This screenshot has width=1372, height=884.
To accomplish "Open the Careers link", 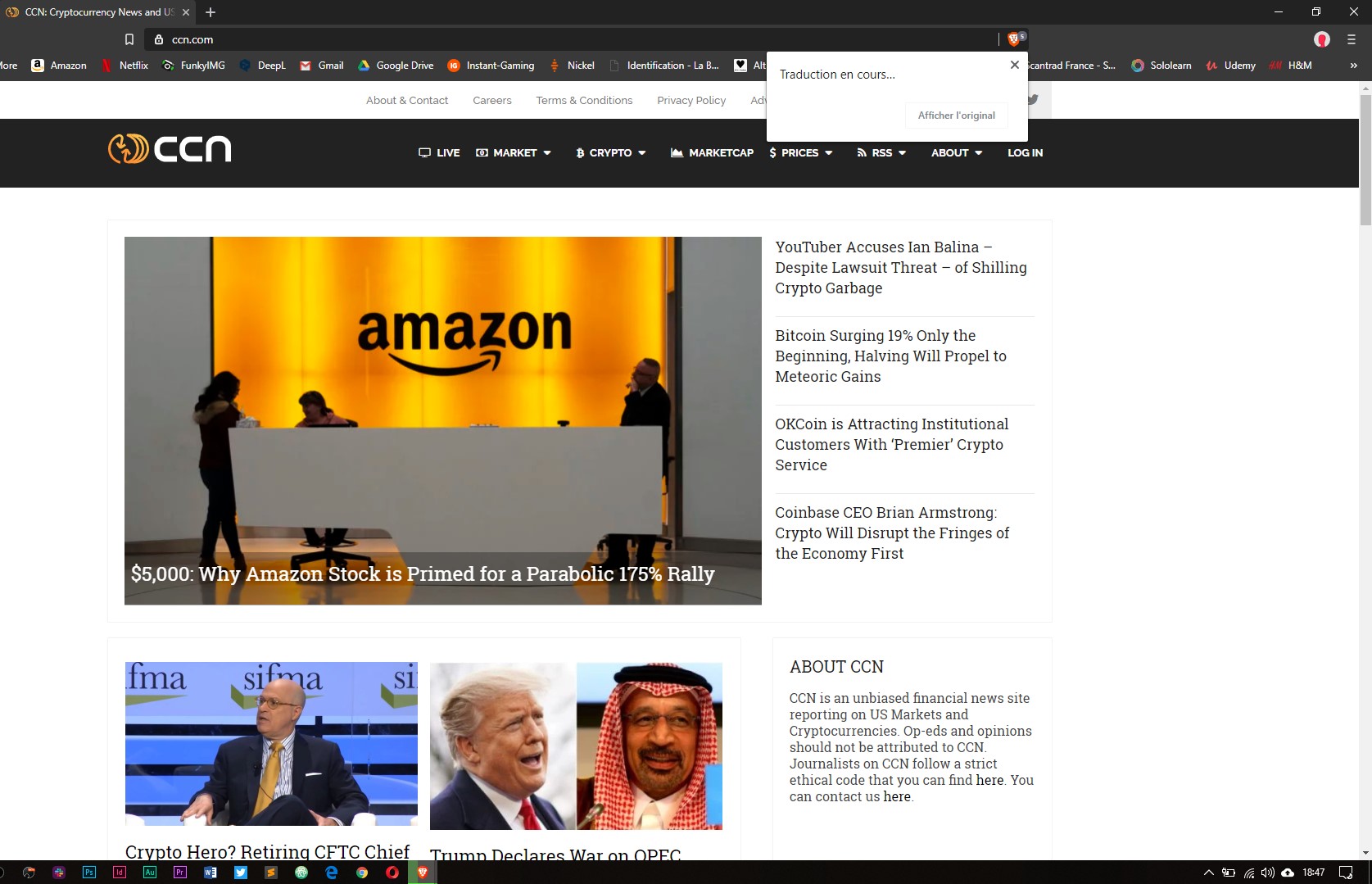I will [x=492, y=101].
